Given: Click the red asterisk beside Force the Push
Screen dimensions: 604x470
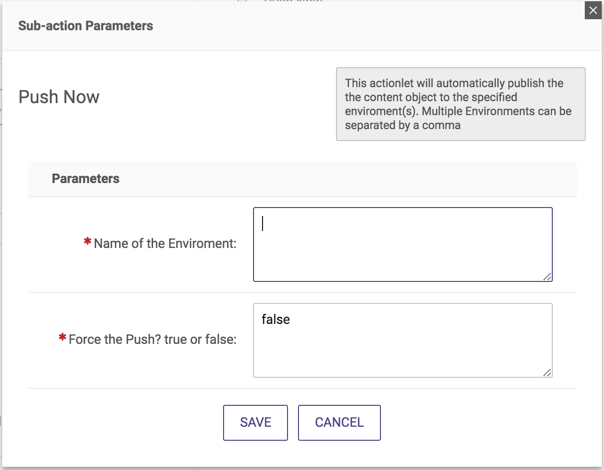Looking at the screenshot, I should click(x=62, y=339).
